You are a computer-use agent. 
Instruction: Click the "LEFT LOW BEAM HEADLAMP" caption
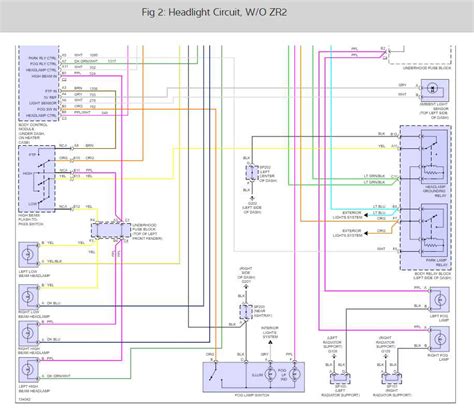tap(34, 274)
